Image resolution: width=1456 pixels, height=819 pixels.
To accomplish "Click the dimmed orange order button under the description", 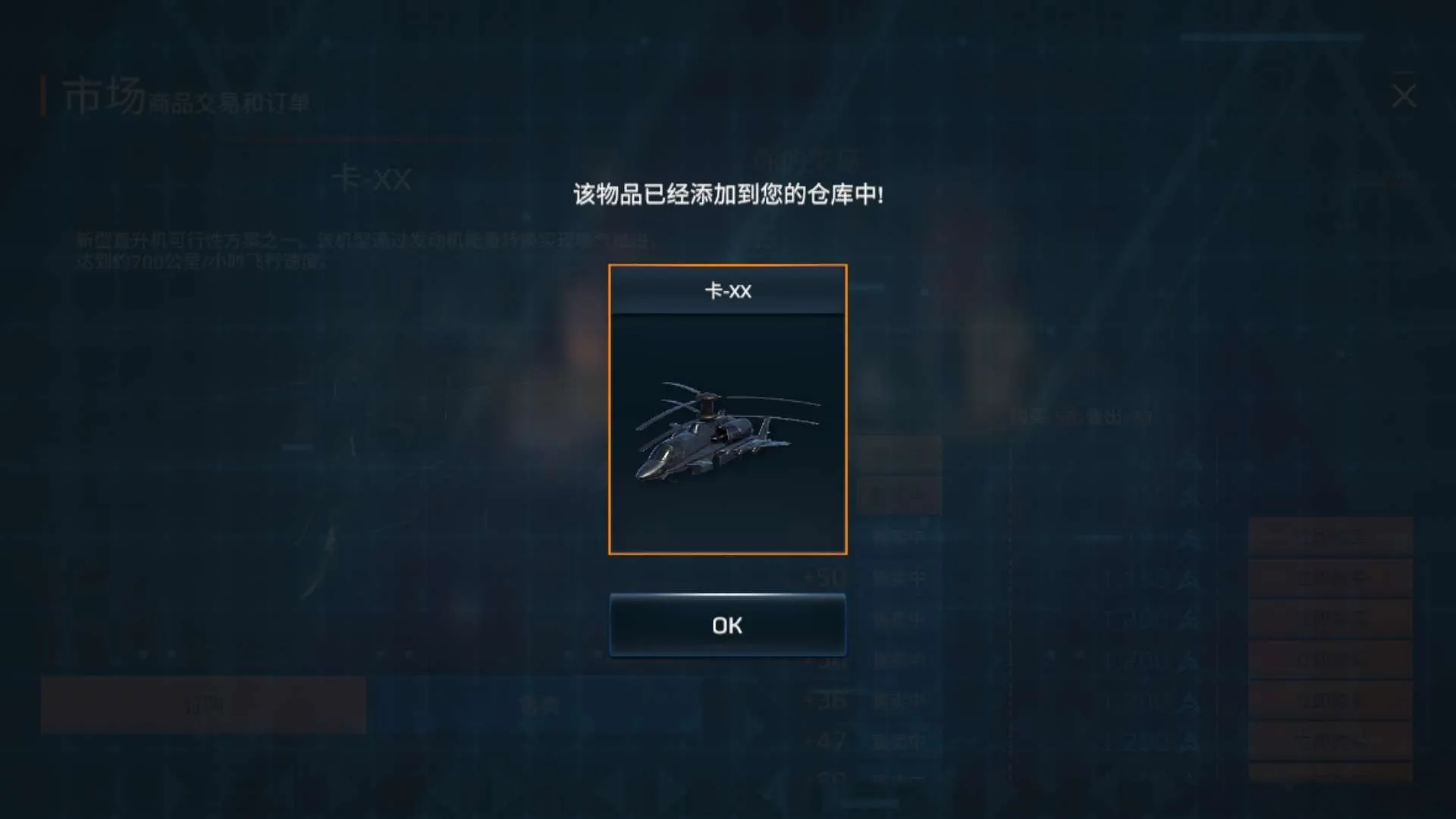I will pos(203,704).
